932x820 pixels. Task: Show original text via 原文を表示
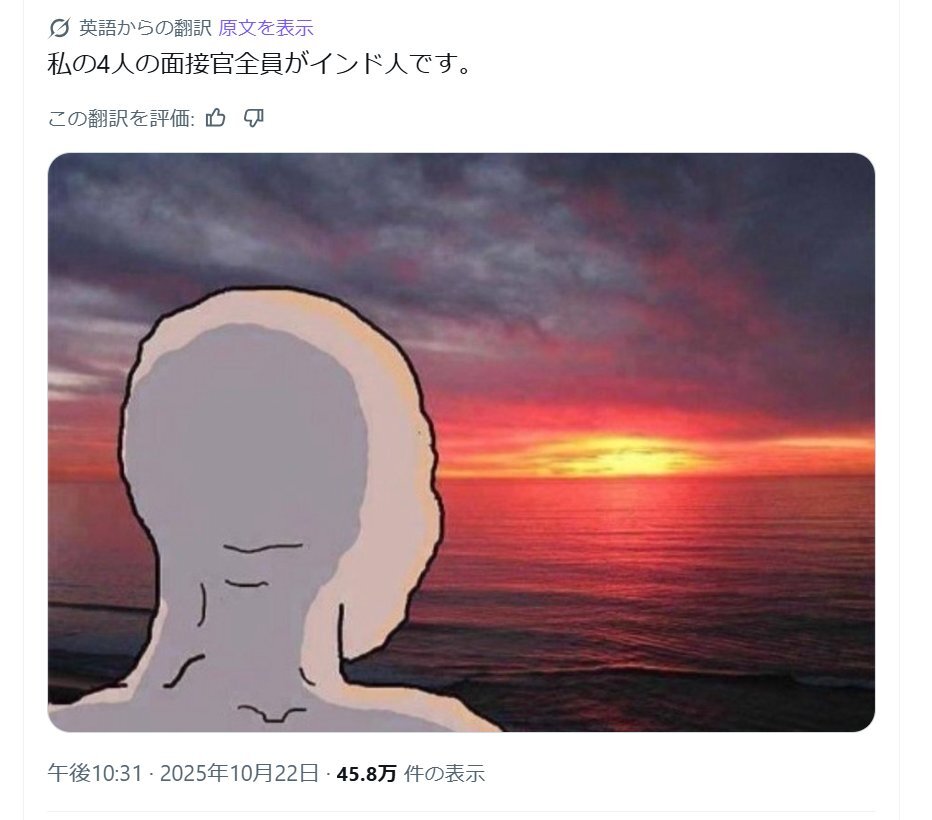[x=266, y=28]
